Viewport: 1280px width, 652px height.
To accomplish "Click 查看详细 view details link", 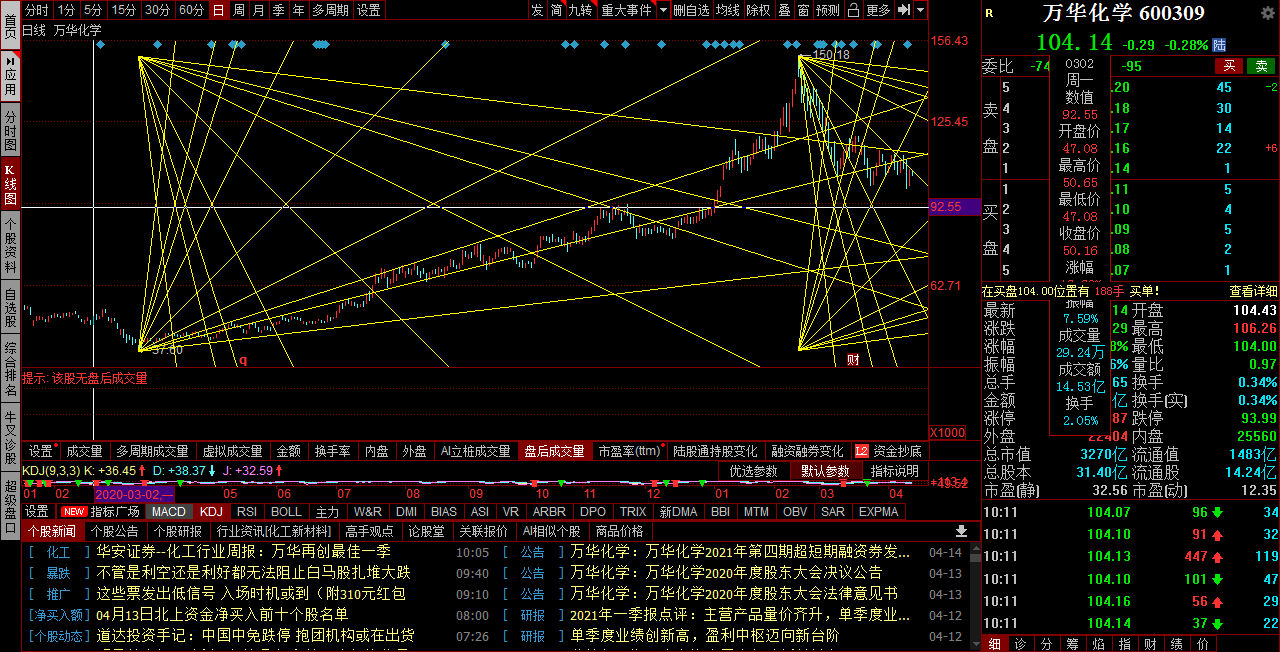I will (x=1252, y=291).
